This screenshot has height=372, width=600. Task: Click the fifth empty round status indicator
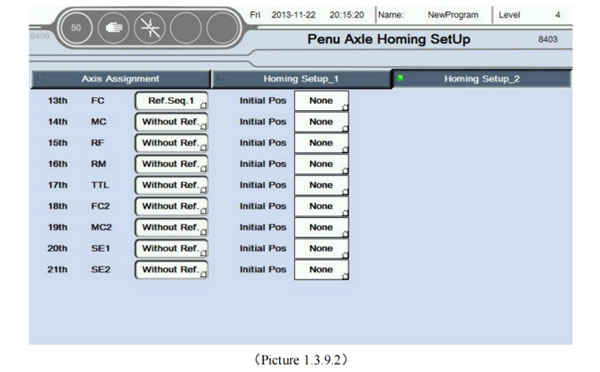pos(222,28)
